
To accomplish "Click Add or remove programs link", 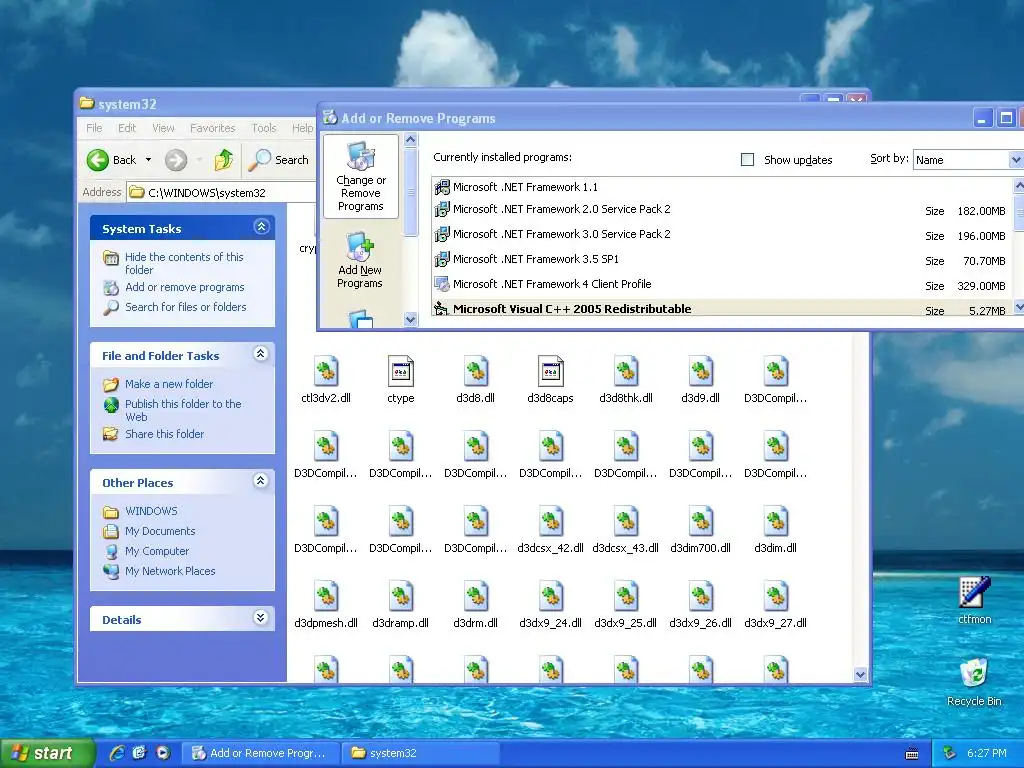I will [x=185, y=287].
